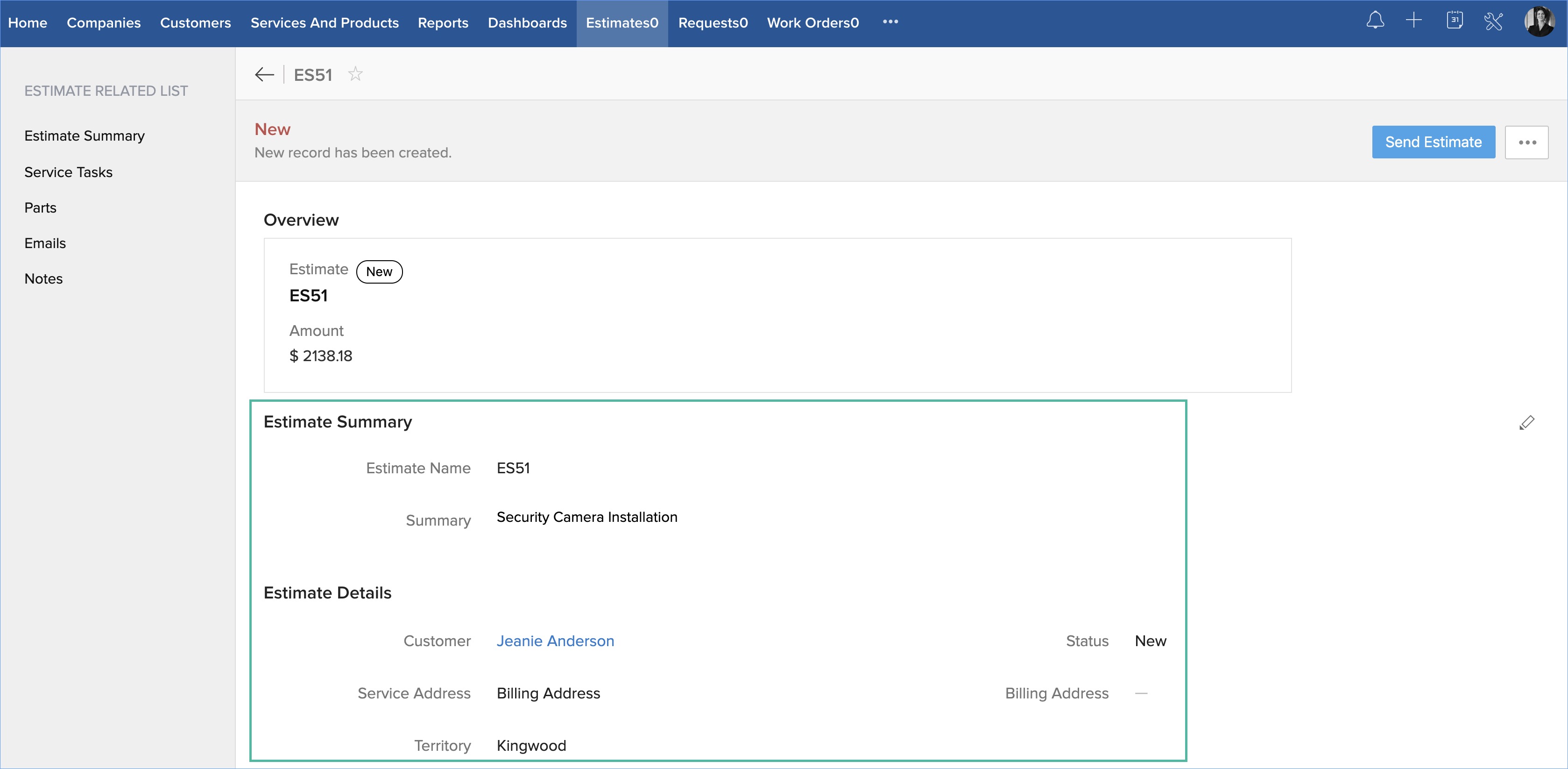
Task: Select Service Tasks in the related list
Action: (68, 172)
